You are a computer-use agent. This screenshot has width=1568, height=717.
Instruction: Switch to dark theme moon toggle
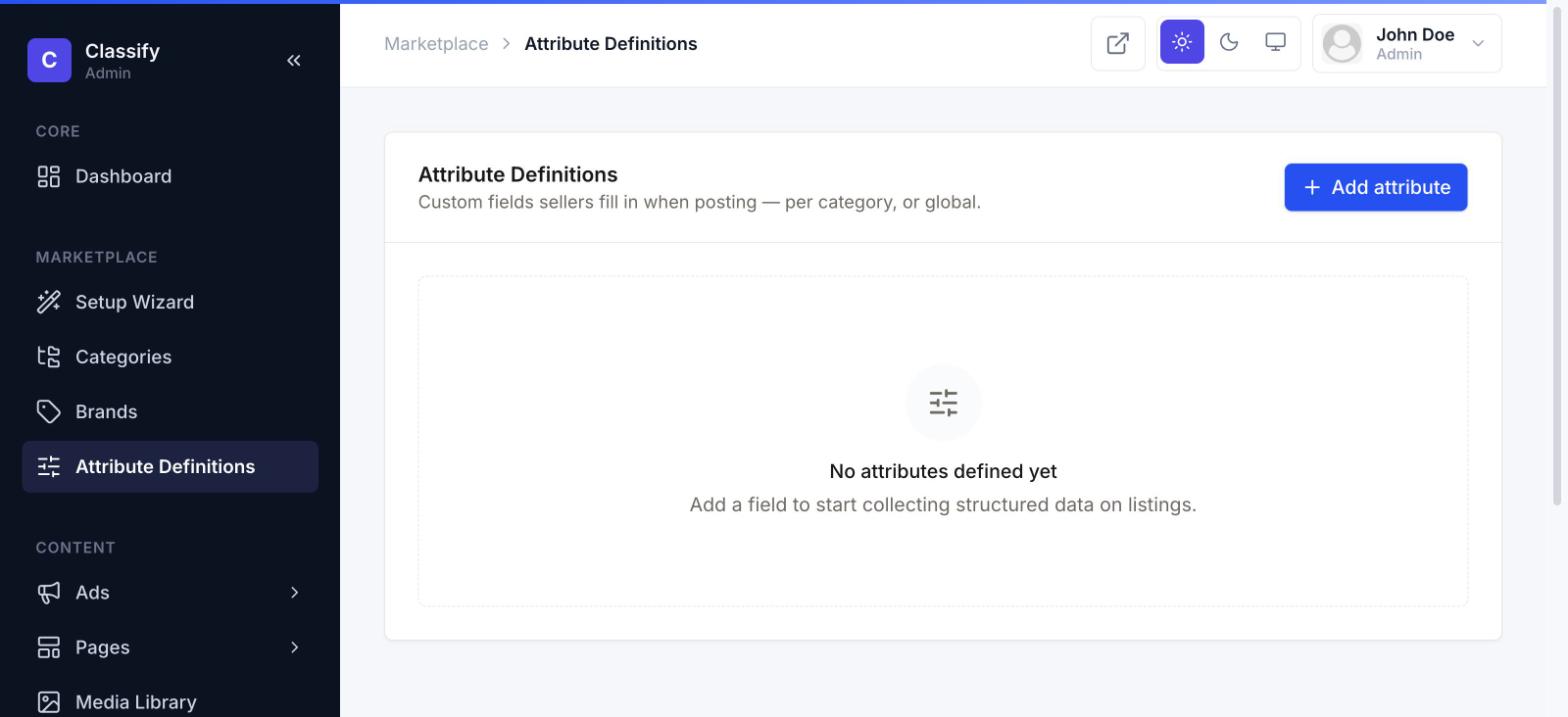pyautogui.click(x=1229, y=42)
